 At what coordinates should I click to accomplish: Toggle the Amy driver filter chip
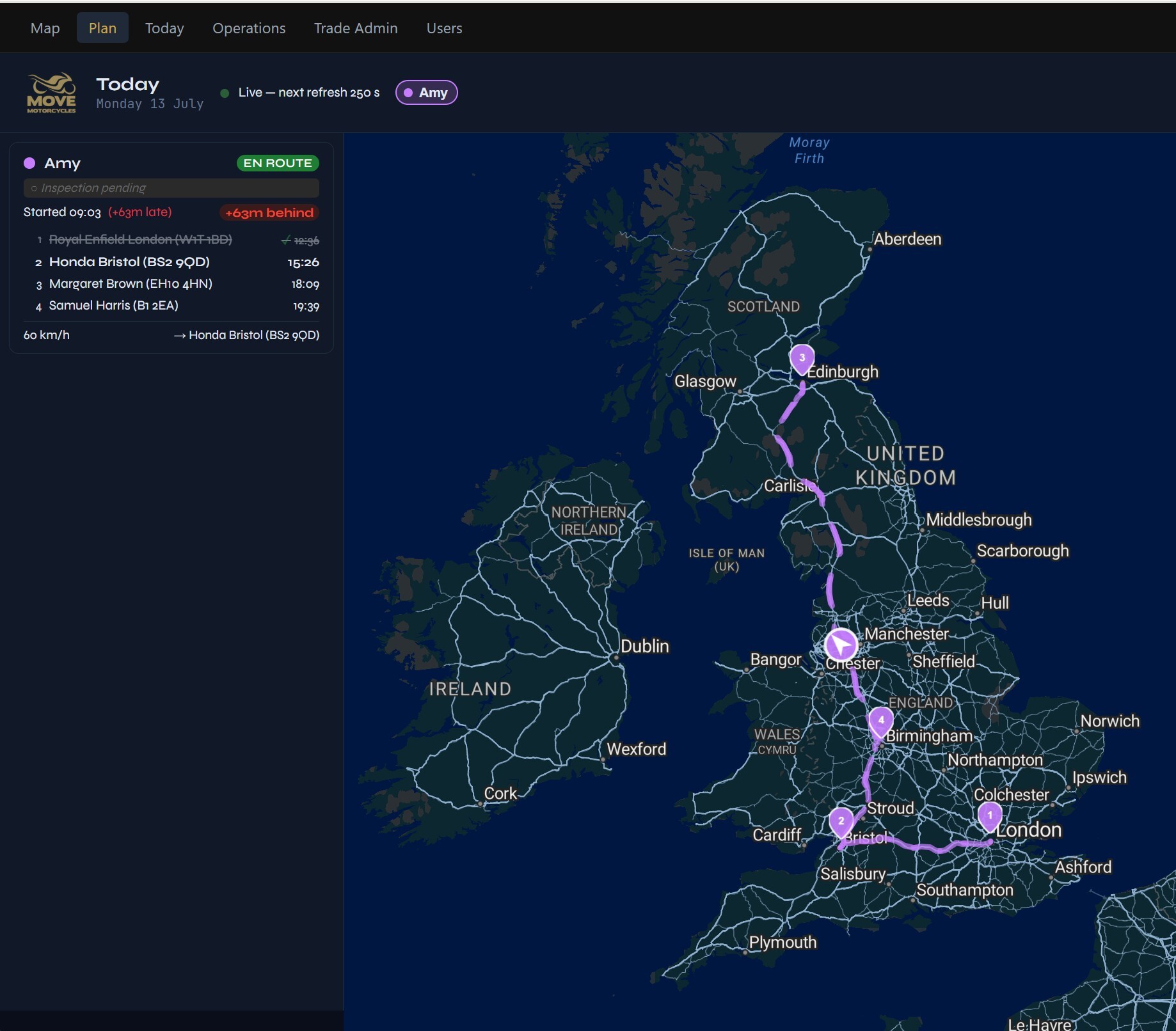427,93
